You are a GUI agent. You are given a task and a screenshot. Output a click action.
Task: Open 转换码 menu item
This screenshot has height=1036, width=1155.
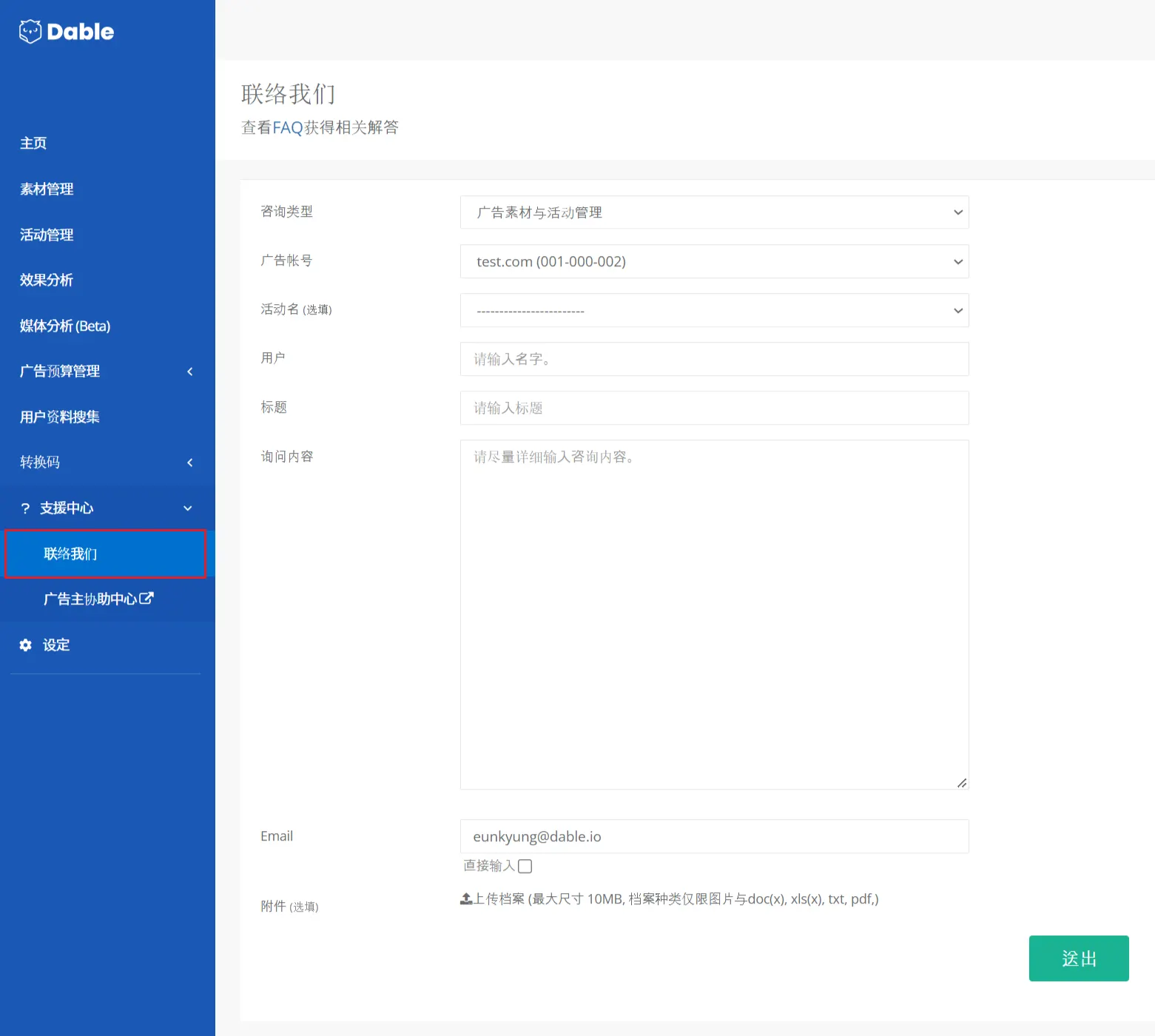(x=40, y=462)
